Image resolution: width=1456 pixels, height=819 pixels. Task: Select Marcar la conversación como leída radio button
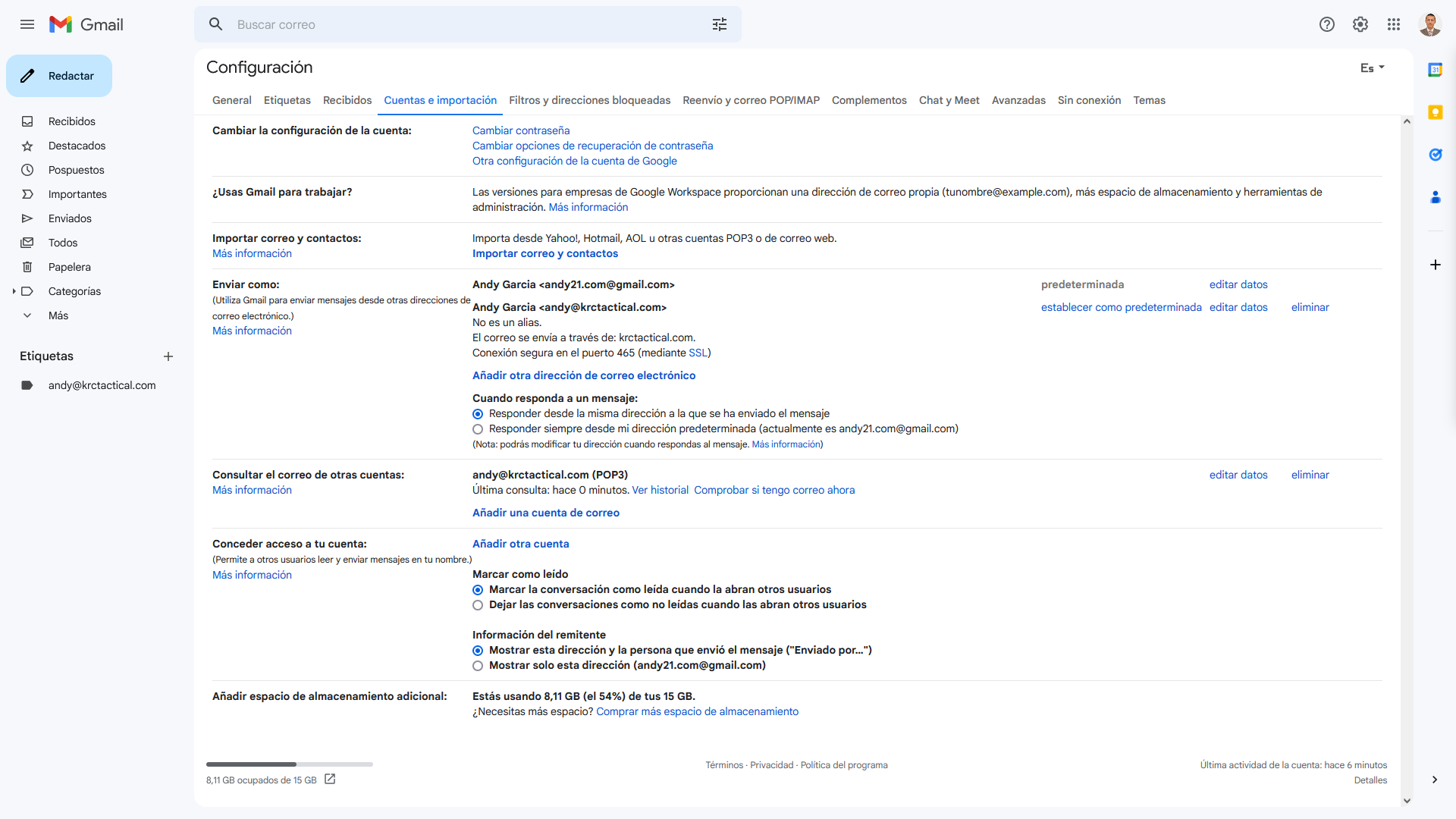coord(478,589)
